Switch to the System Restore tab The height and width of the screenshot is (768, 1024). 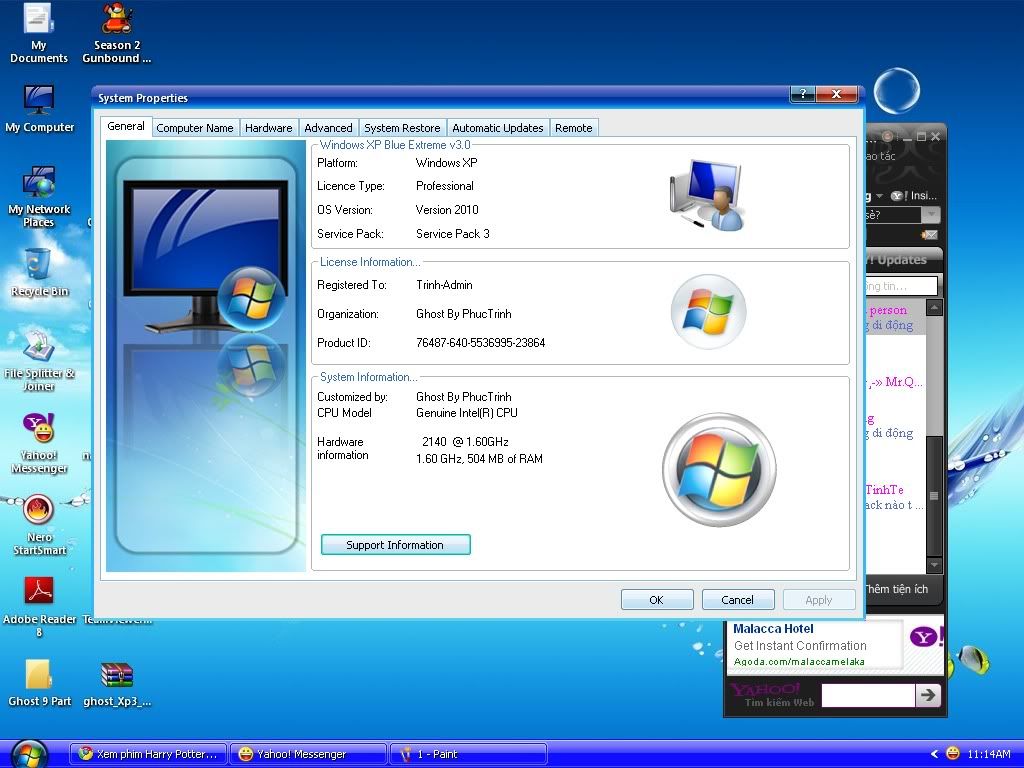(x=402, y=128)
